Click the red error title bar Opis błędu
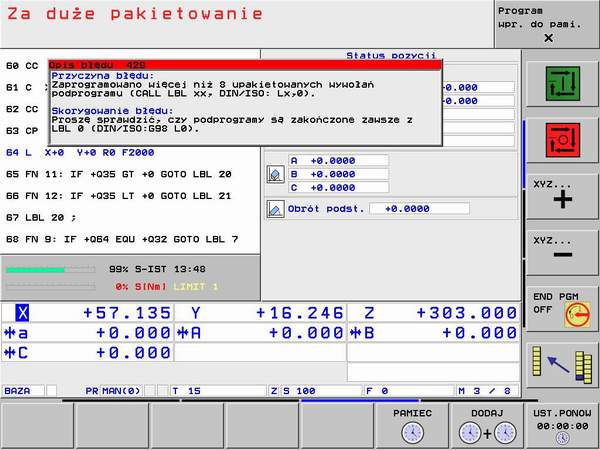Viewport: 600px width, 450px height. (245, 65)
